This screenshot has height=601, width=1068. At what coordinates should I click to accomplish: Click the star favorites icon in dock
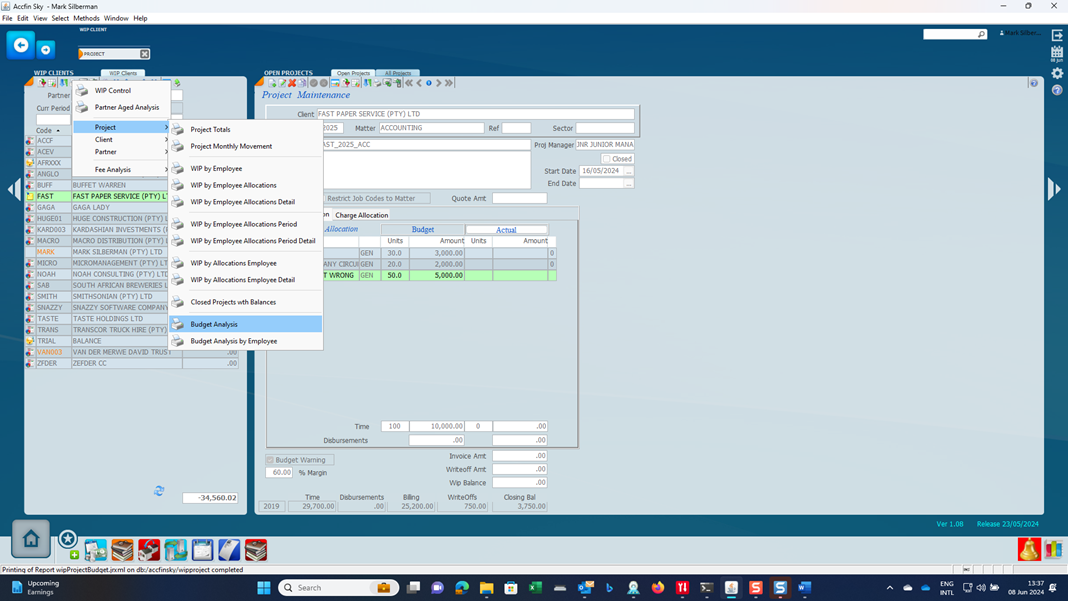[68, 540]
